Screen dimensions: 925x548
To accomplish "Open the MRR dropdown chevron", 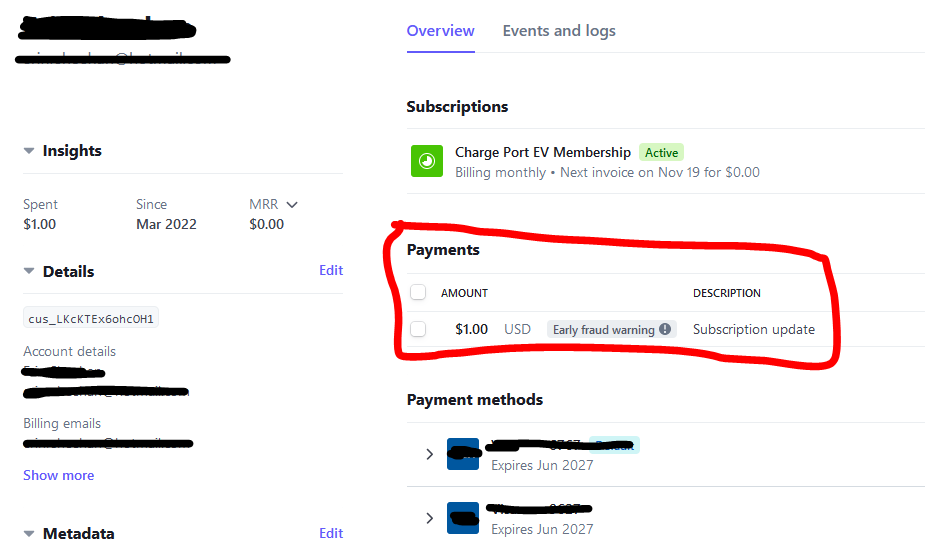I will pos(292,205).
